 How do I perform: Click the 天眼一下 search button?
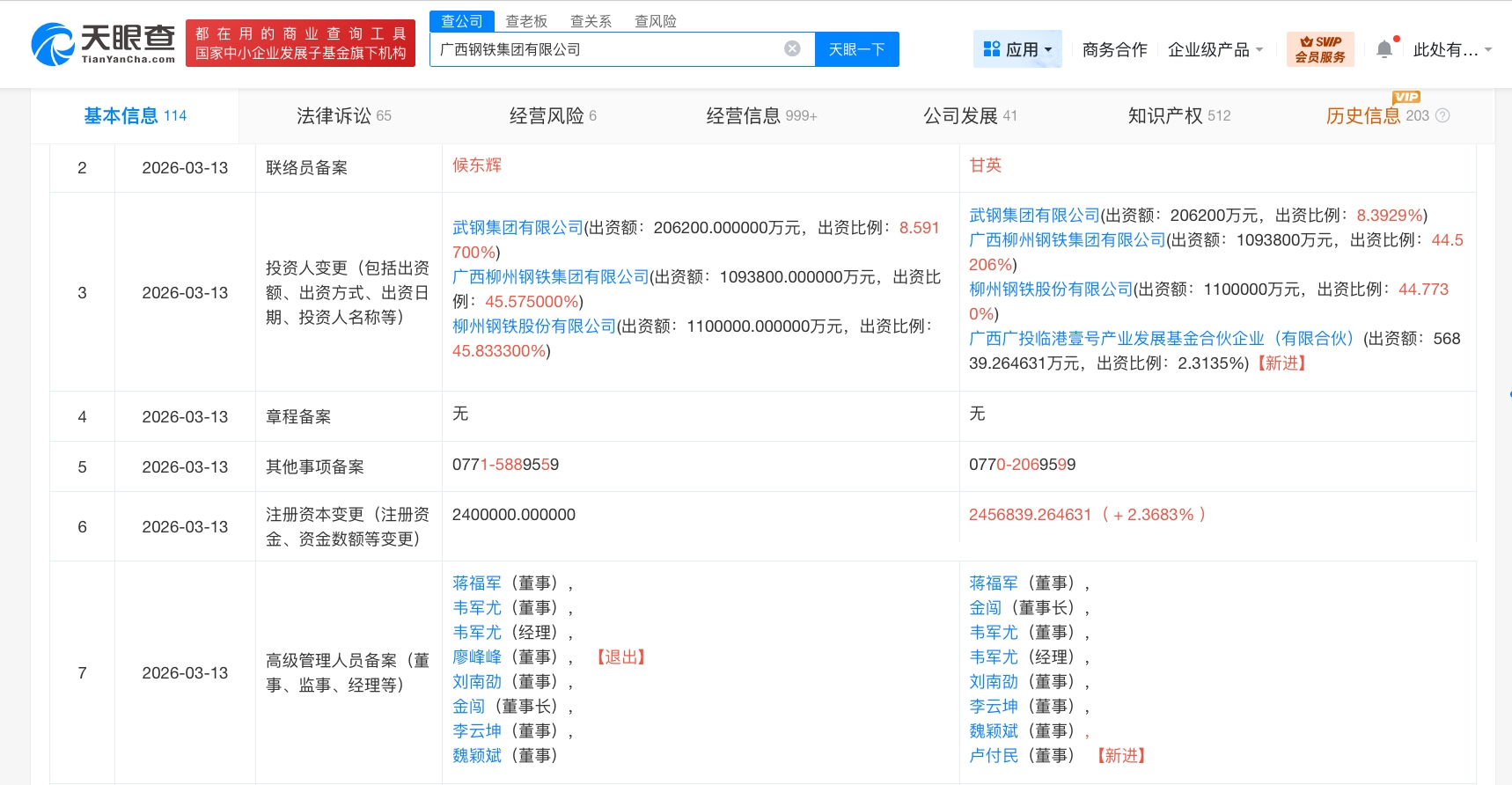[x=856, y=49]
